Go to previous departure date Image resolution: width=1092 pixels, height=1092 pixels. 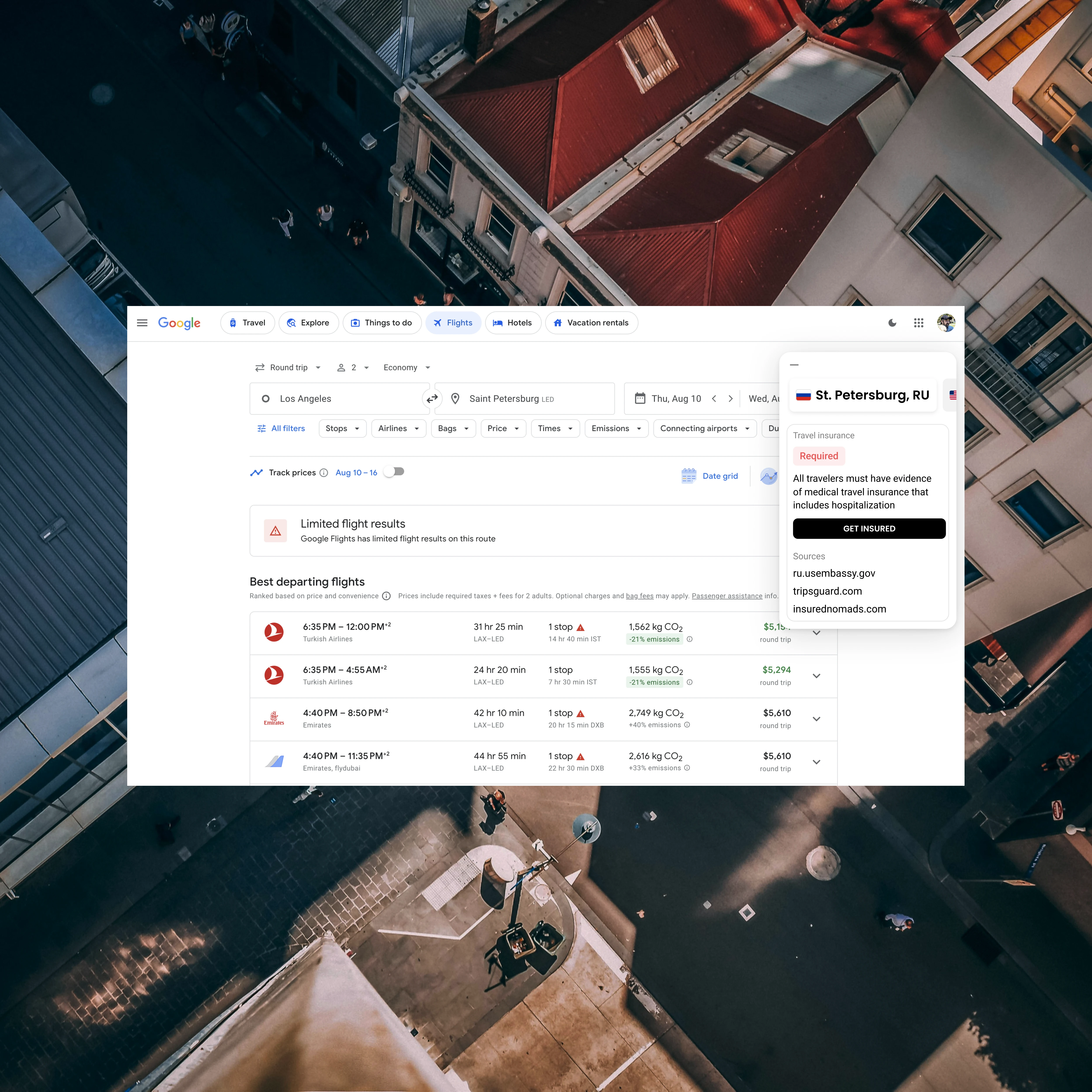tap(714, 398)
